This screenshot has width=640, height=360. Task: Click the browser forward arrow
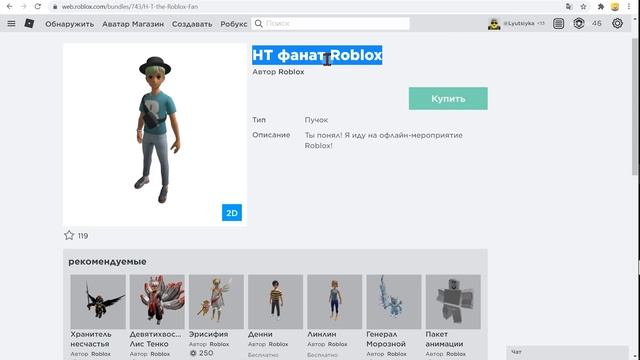coord(23,7)
